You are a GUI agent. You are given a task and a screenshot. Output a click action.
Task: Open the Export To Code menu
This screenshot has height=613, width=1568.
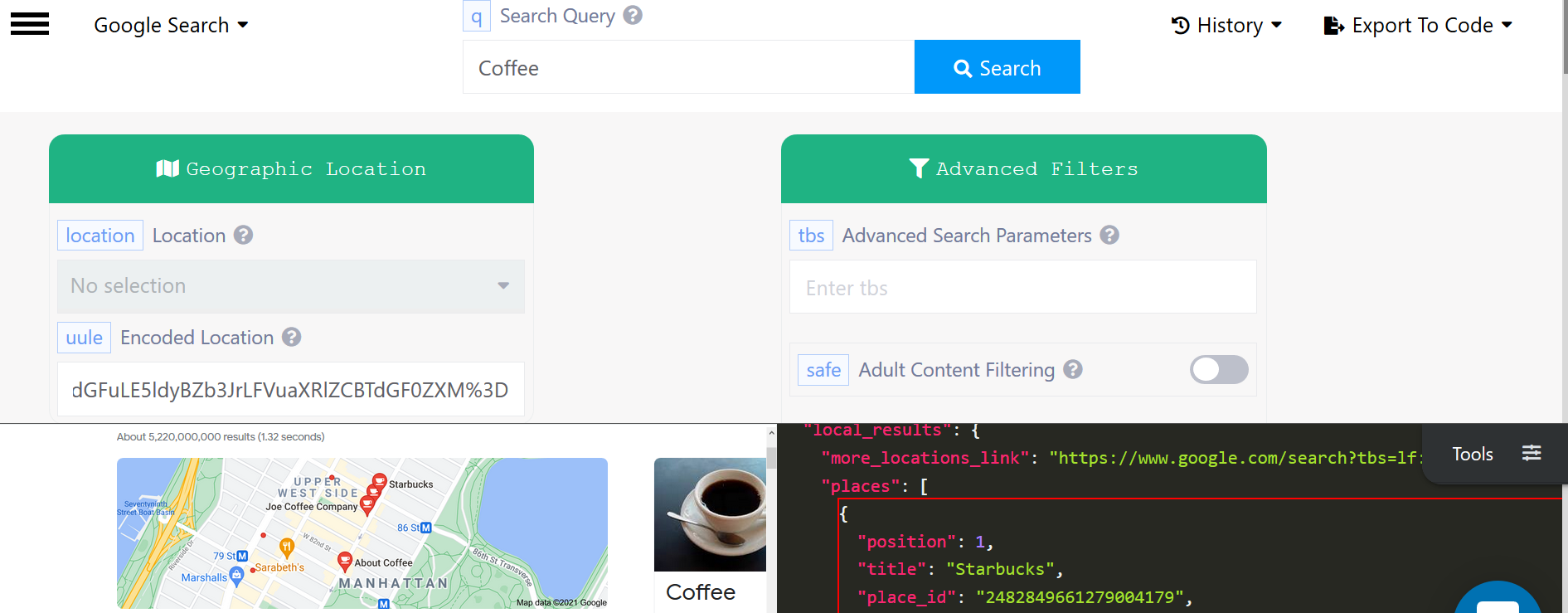tap(1418, 26)
